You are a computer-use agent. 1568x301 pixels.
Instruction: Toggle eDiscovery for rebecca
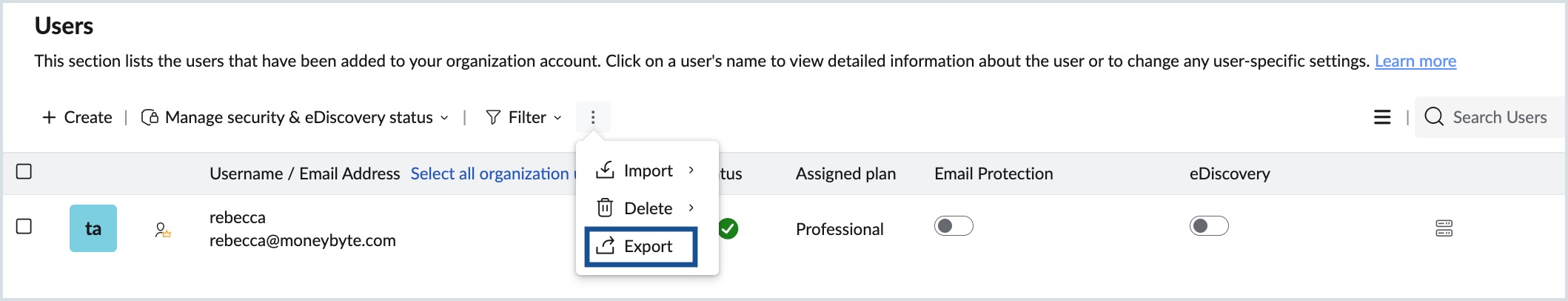1209,225
